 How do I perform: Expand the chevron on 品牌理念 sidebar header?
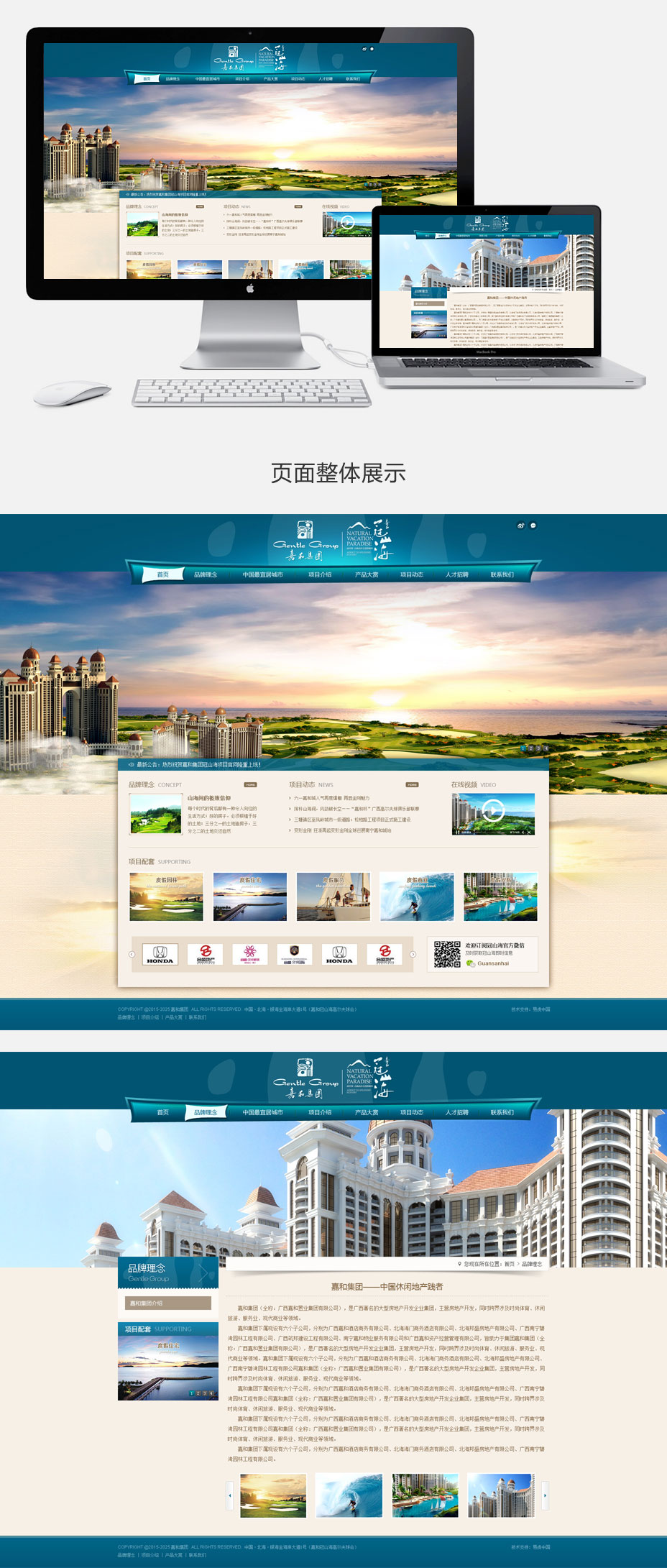pos(205,1273)
